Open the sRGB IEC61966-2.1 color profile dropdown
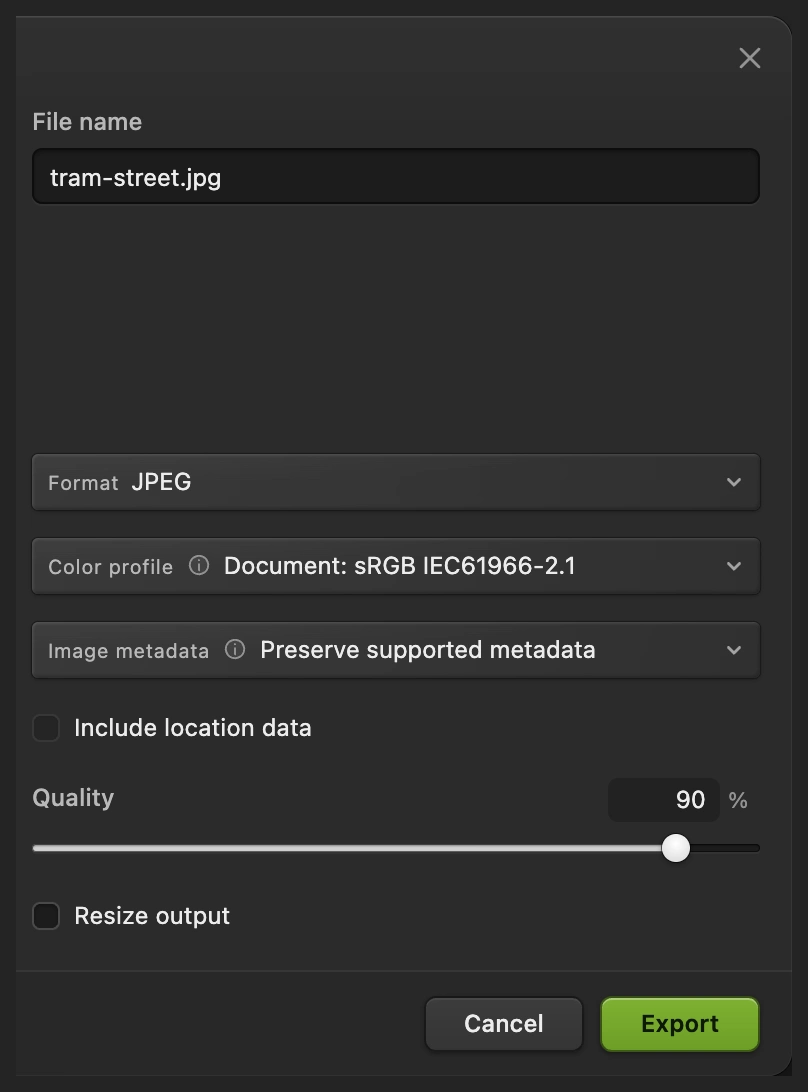 (x=396, y=566)
